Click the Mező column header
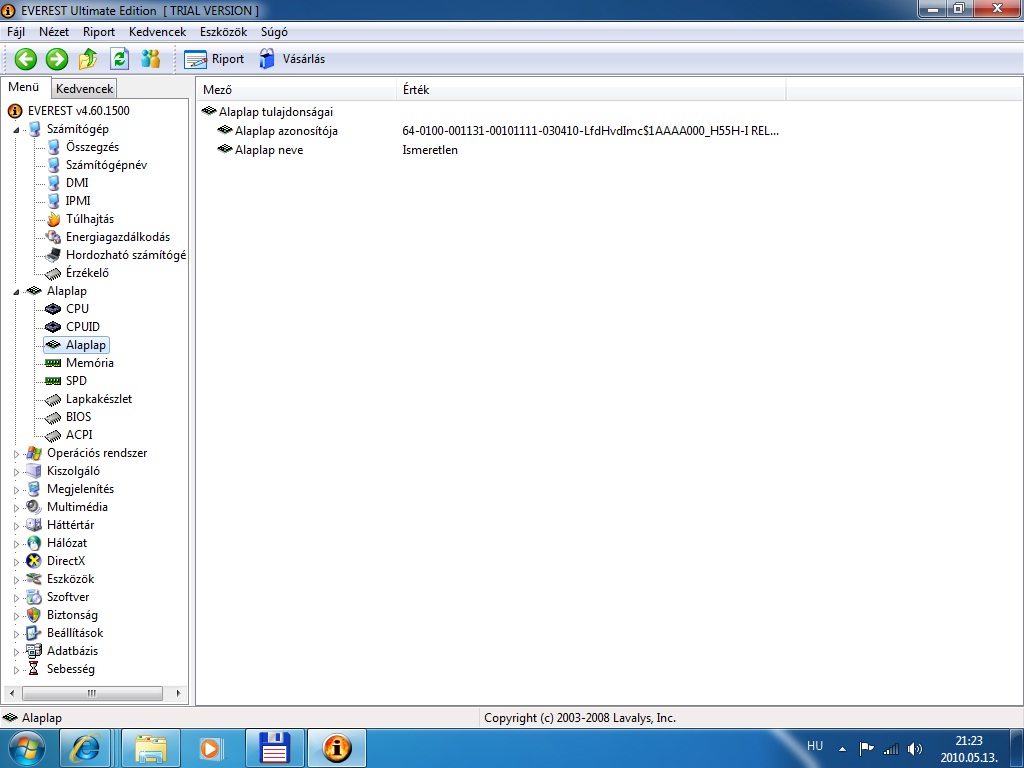 click(296, 89)
